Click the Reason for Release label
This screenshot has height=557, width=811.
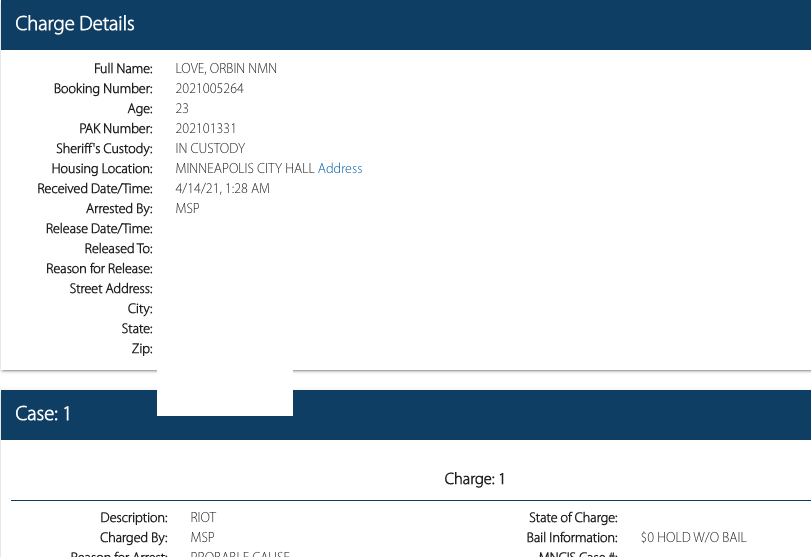99,269
